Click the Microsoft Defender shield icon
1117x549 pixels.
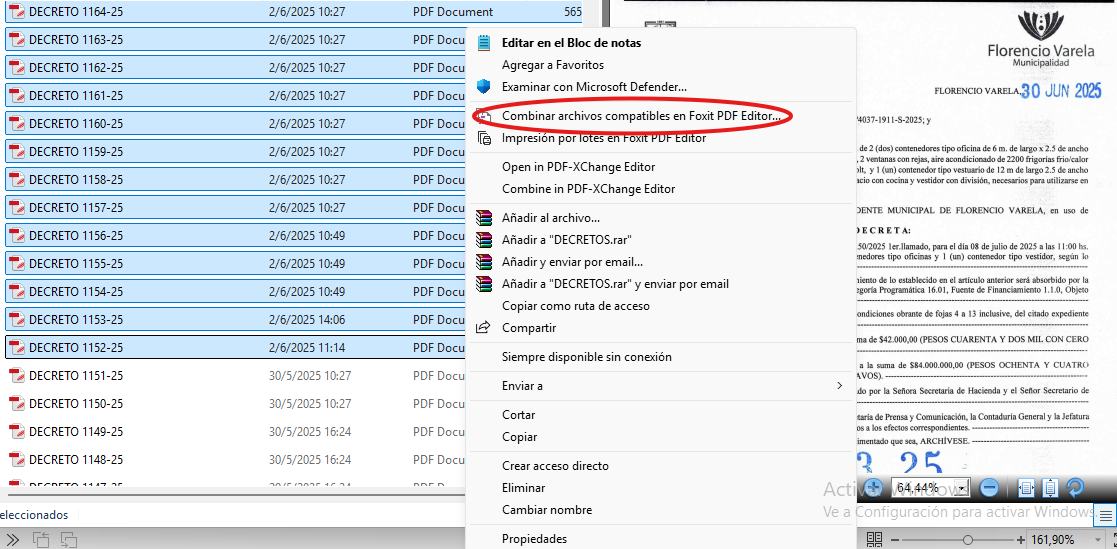484,87
